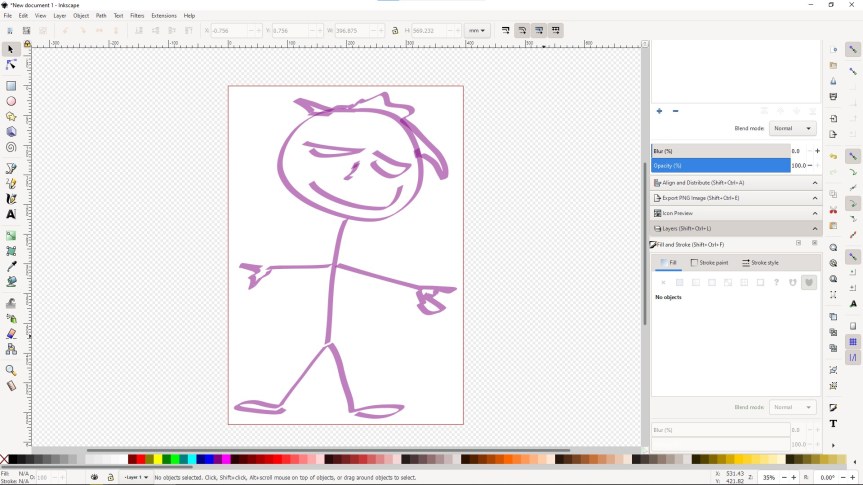Image resolution: width=863 pixels, height=485 pixels.
Task: Switch to the Stroke style tab
Action: click(x=761, y=263)
